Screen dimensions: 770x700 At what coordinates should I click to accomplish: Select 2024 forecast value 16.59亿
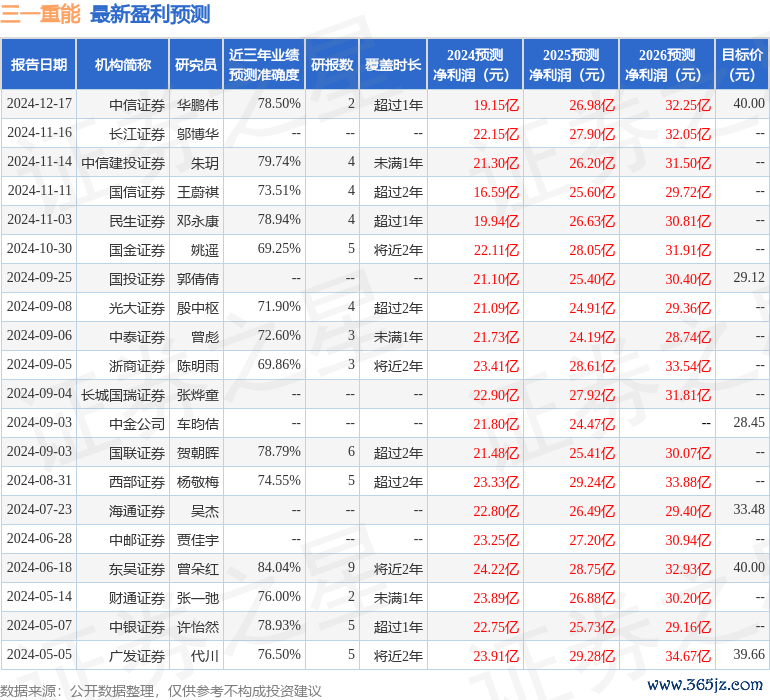tap(496, 192)
